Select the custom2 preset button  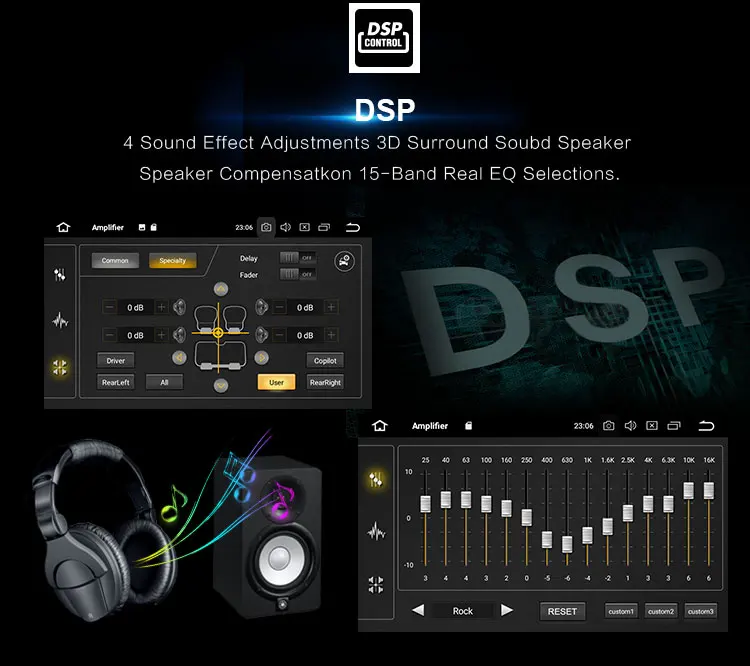click(x=661, y=611)
